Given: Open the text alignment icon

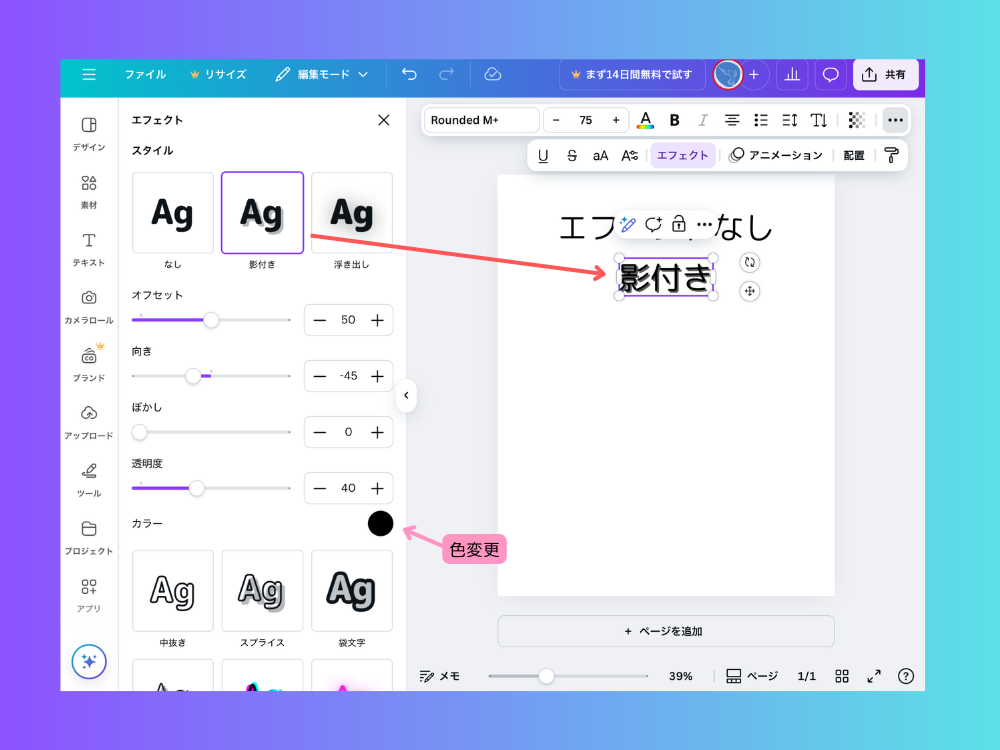Looking at the screenshot, I should click(x=732, y=120).
